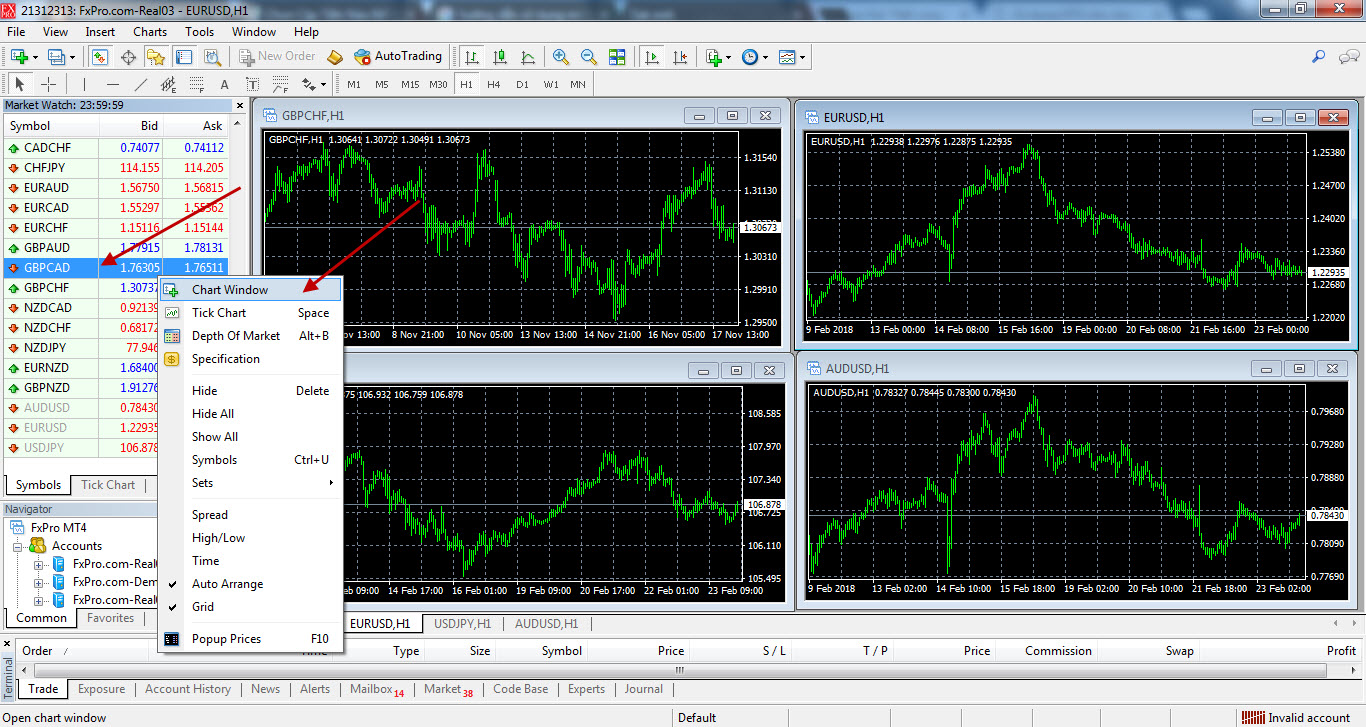The width and height of the screenshot is (1366, 727).
Task: Select the arrow Cursor tool
Action: point(20,84)
